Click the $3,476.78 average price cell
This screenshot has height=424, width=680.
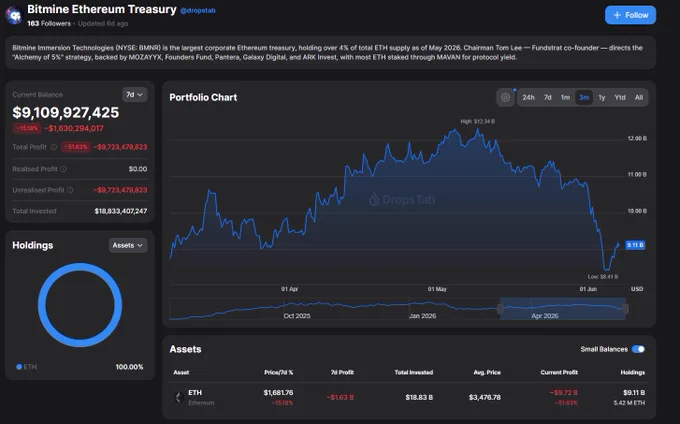pyautogui.click(x=485, y=397)
